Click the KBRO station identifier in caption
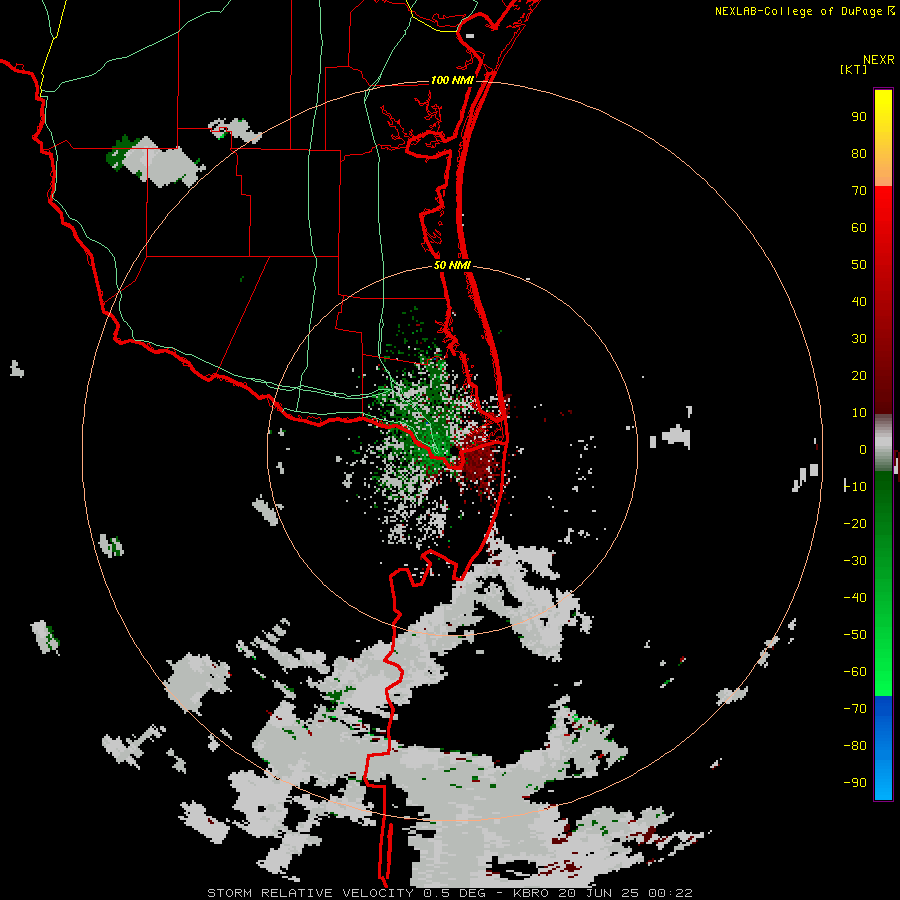The height and width of the screenshot is (900, 900). pos(531,893)
